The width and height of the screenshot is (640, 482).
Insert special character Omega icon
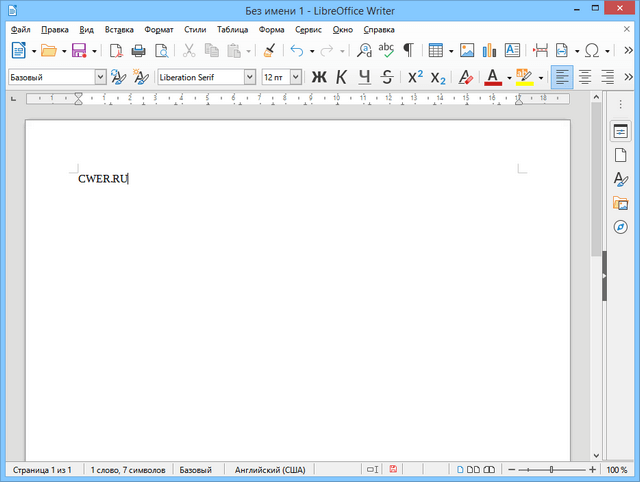pyautogui.click(x=592, y=51)
